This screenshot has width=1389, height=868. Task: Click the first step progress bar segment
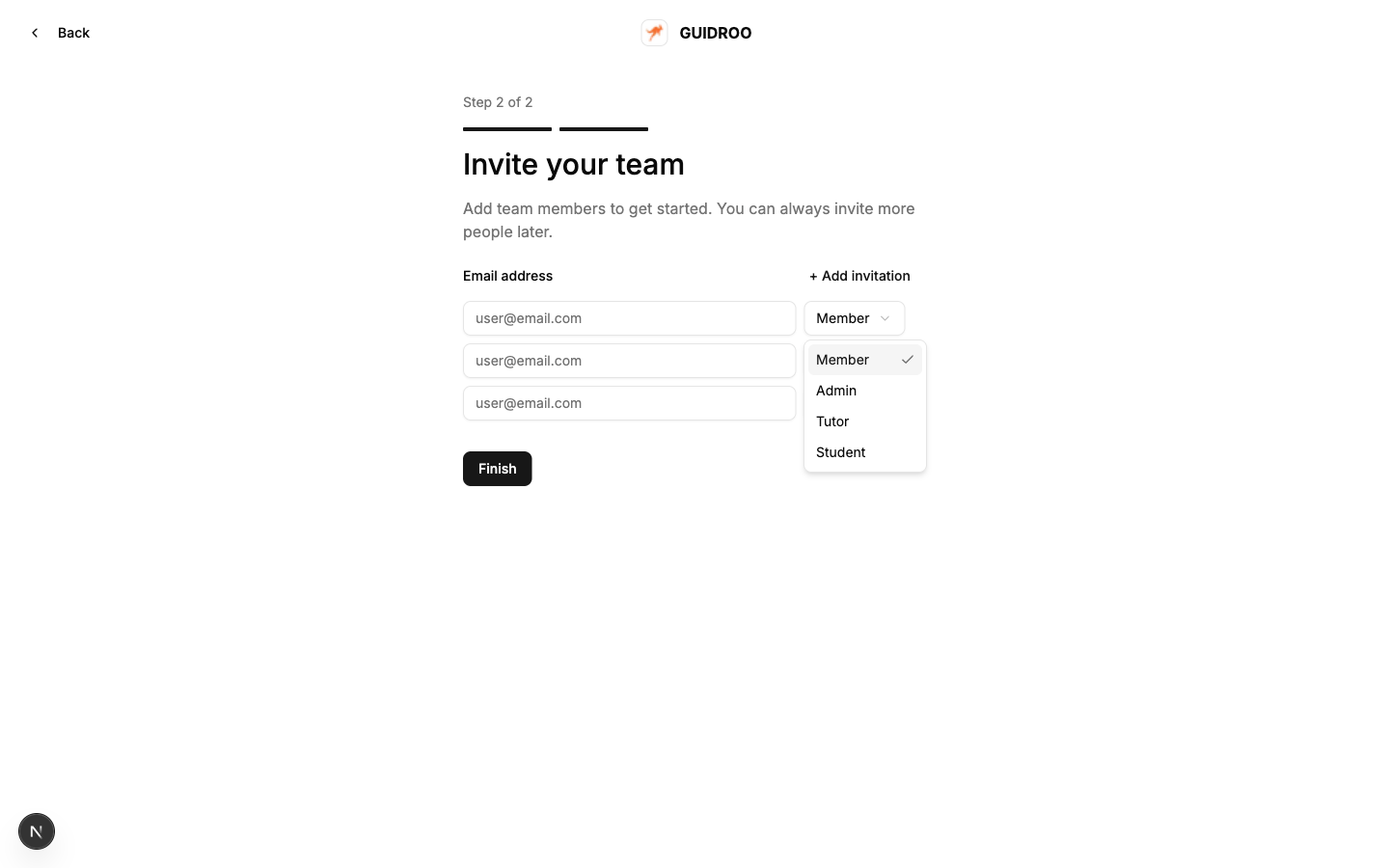(x=507, y=128)
